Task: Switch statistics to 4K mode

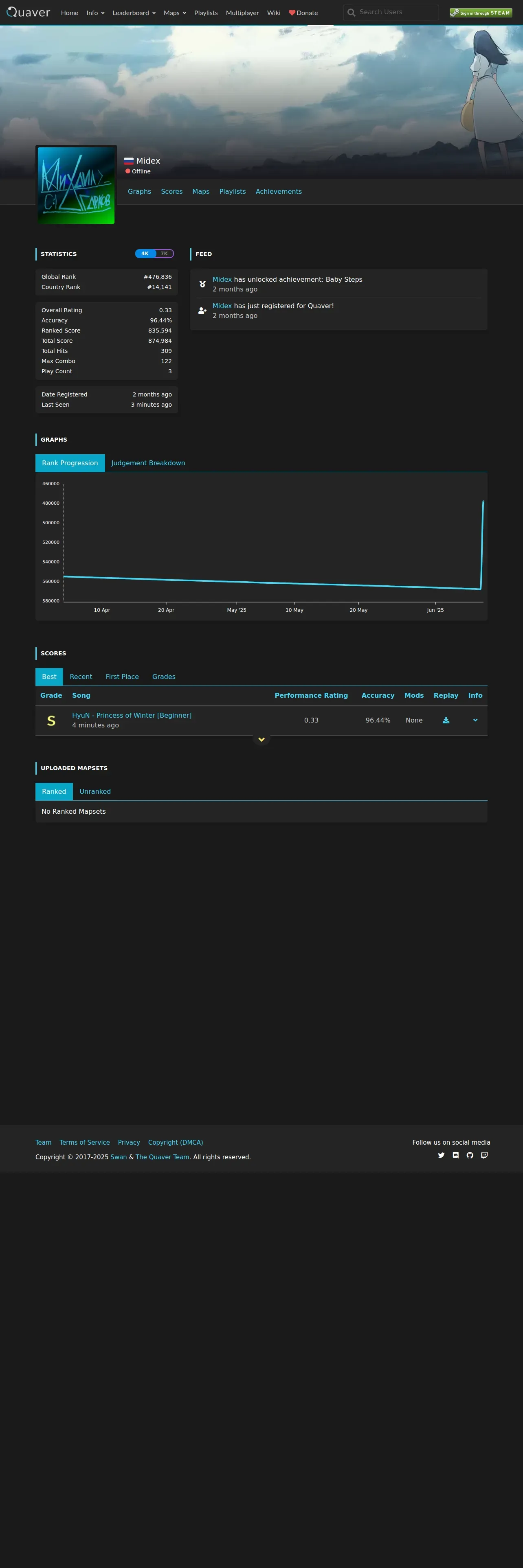Action: click(x=145, y=254)
